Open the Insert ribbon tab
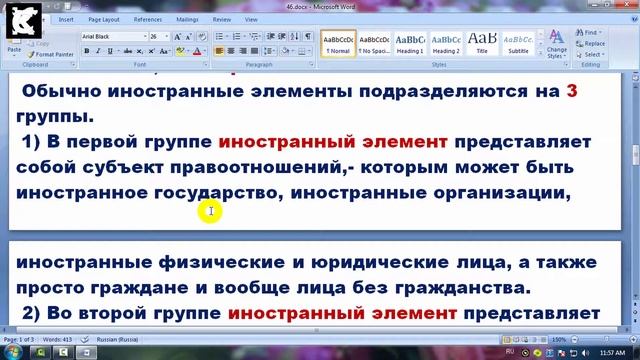This screenshot has height=360, width=640. pyautogui.click(x=66, y=19)
